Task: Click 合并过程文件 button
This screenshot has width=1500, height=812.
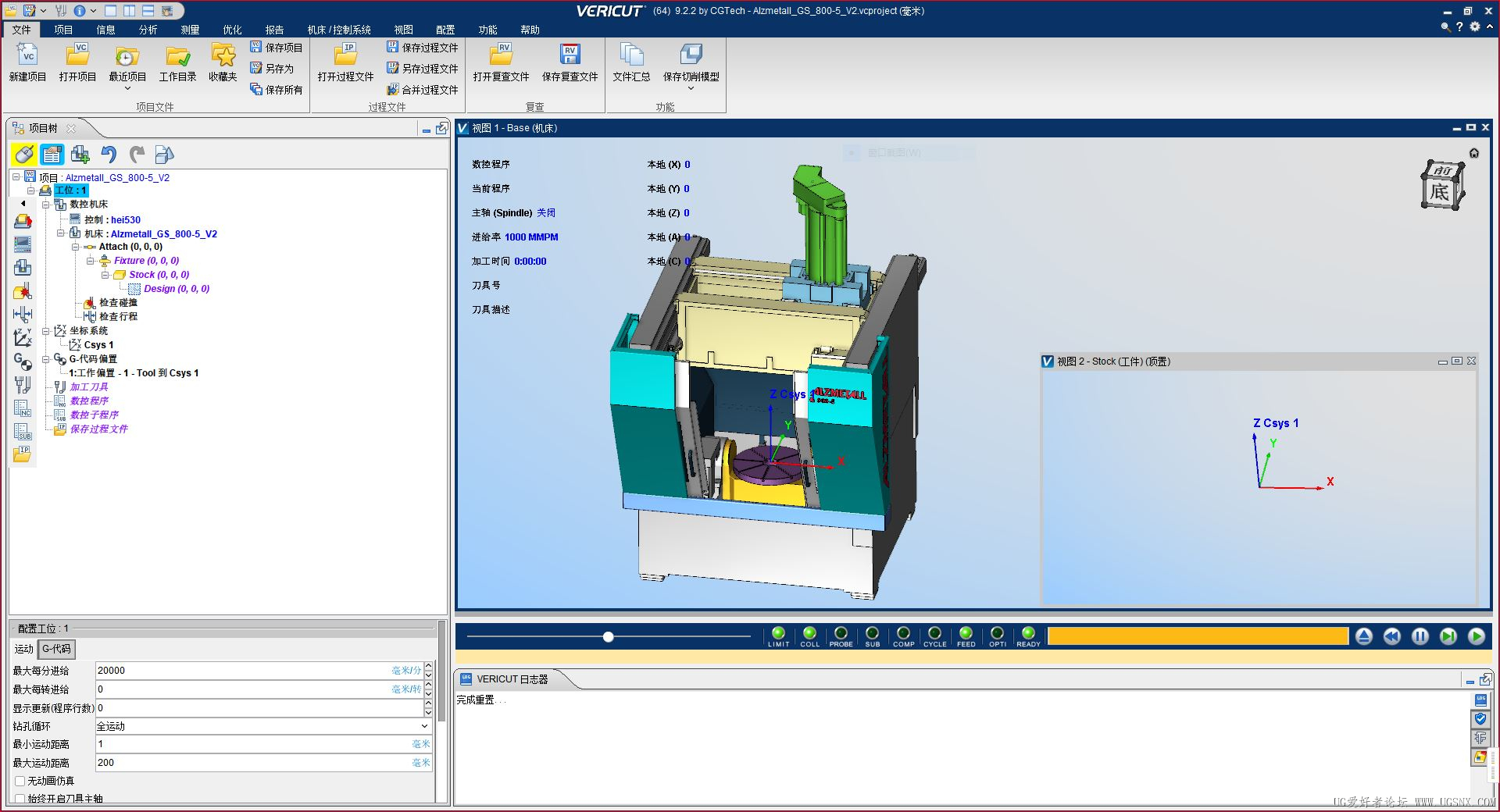Action: (x=423, y=90)
